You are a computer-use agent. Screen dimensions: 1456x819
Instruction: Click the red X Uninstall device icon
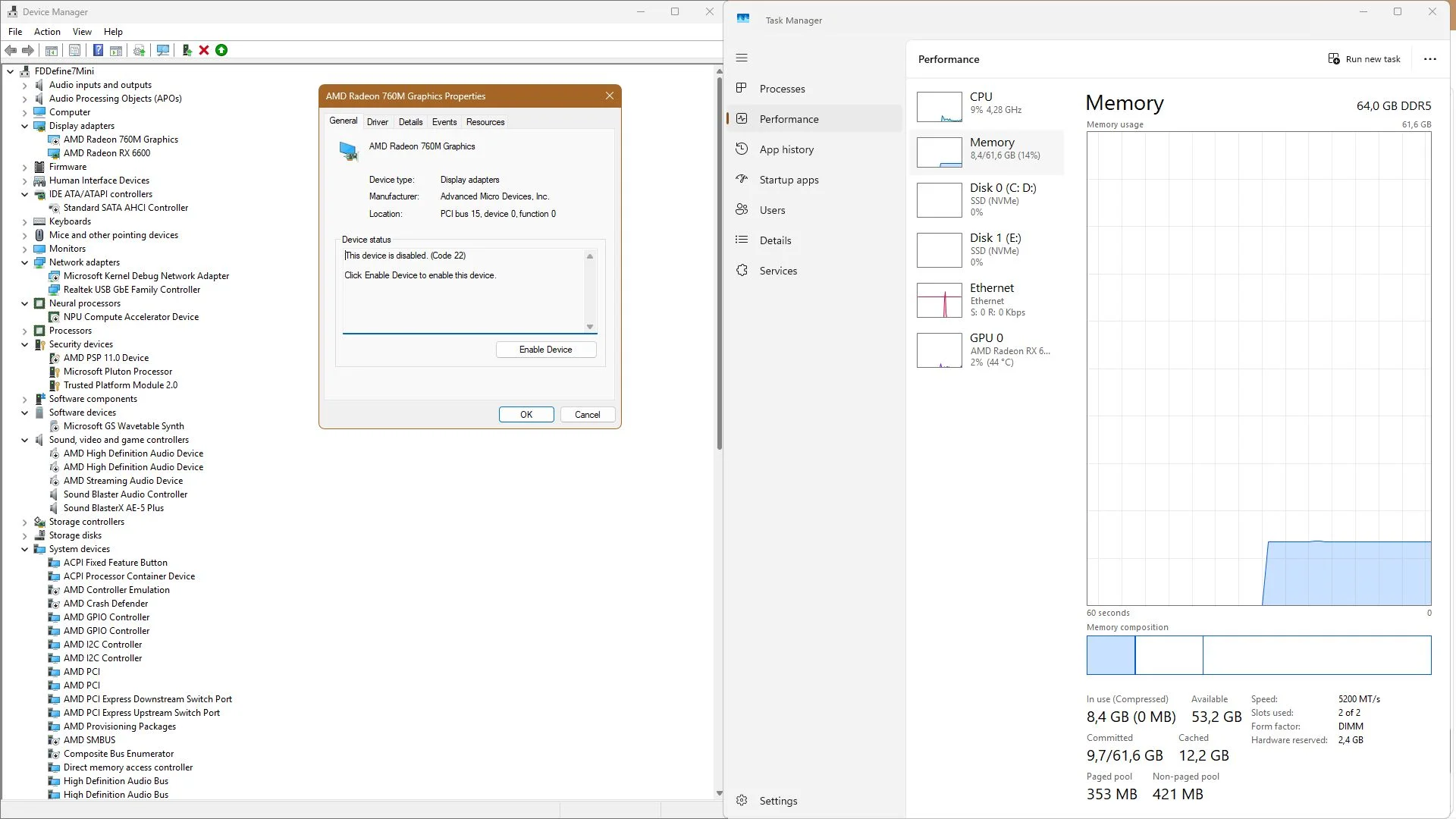point(204,51)
